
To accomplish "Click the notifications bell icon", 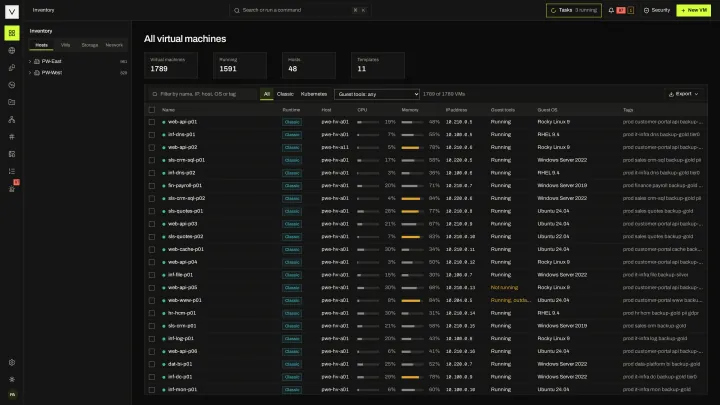I will click(611, 10).
